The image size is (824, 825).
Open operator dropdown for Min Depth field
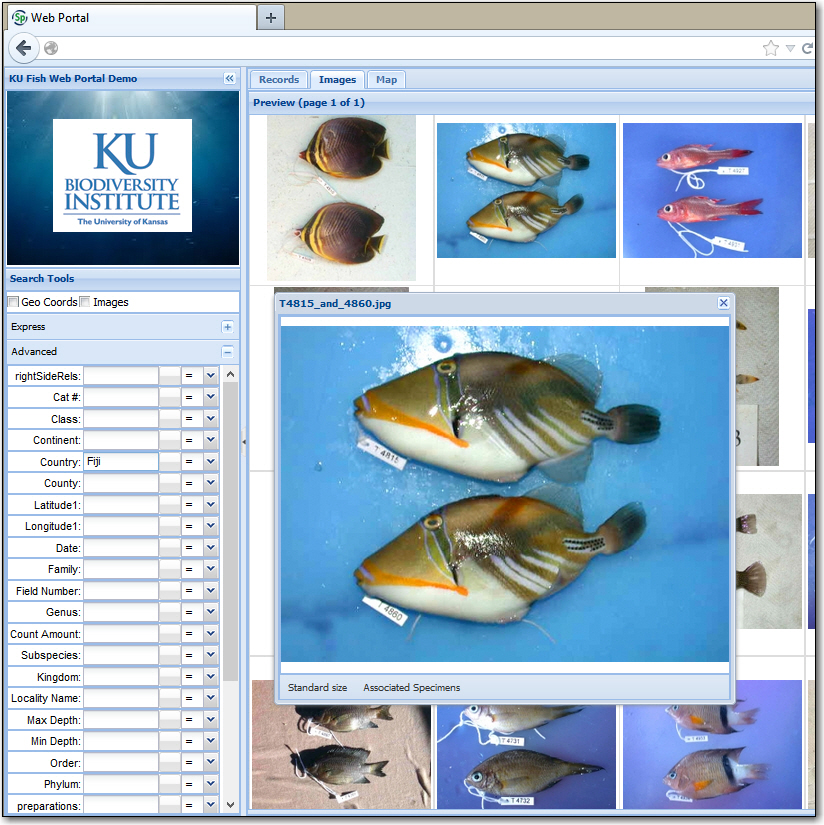click(211, 741)
